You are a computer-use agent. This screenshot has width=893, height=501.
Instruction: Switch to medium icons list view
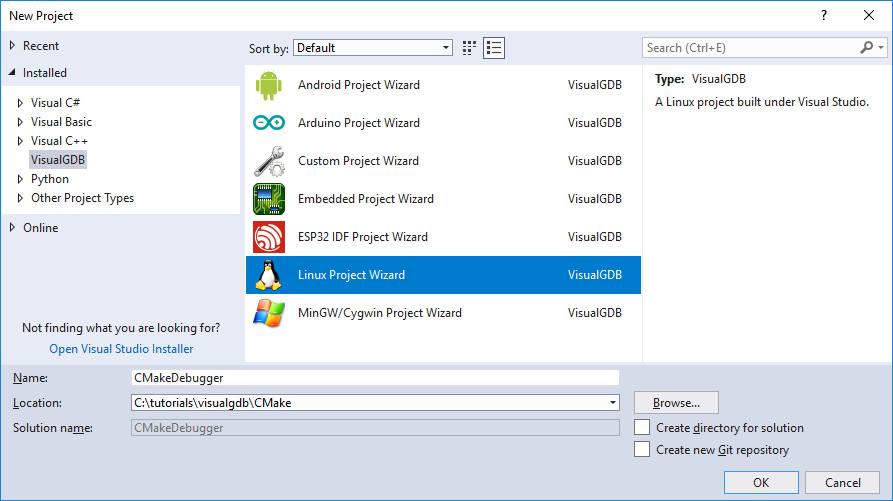point(494,48)
